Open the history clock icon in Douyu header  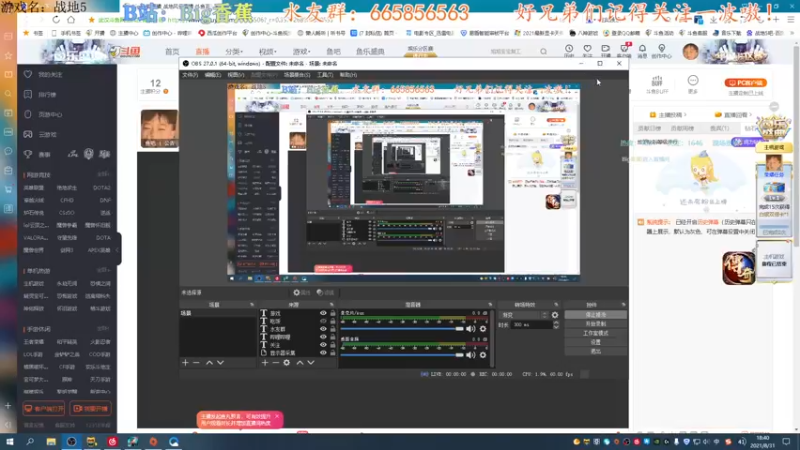coord(569,48)
